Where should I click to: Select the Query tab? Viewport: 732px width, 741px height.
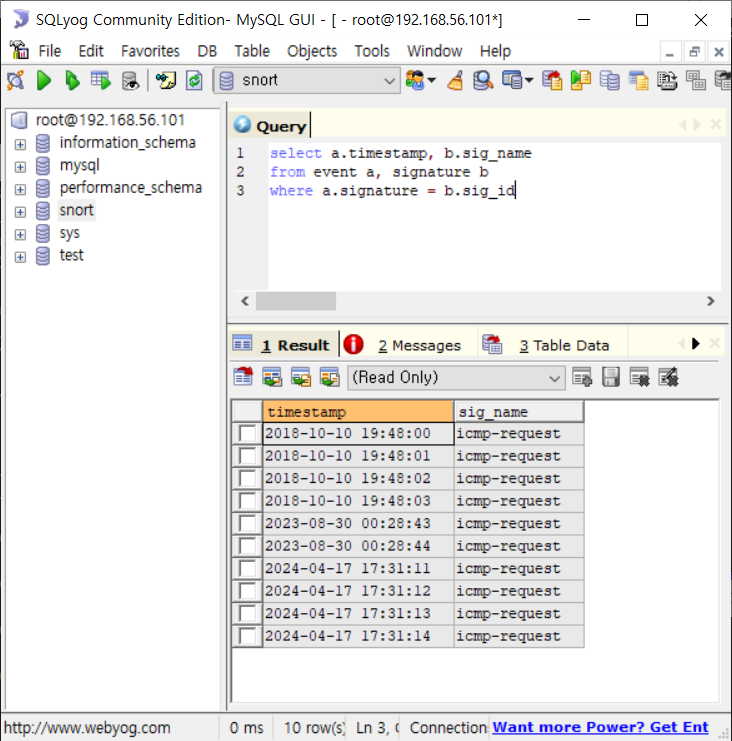[x=270, y=126]
